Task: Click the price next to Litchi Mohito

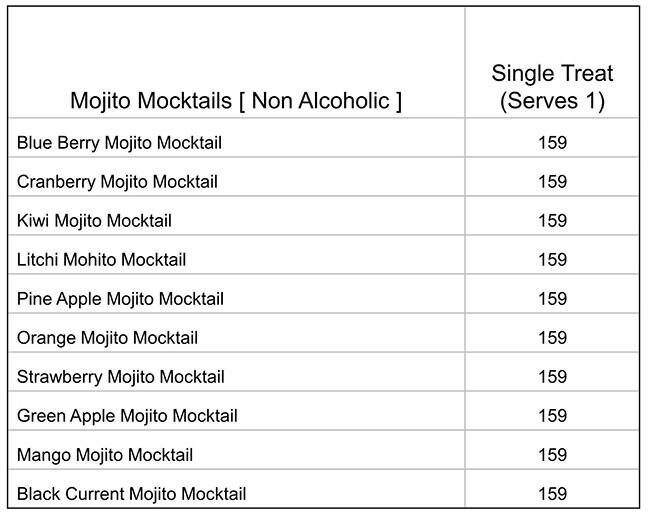Action: coord(552,260)
